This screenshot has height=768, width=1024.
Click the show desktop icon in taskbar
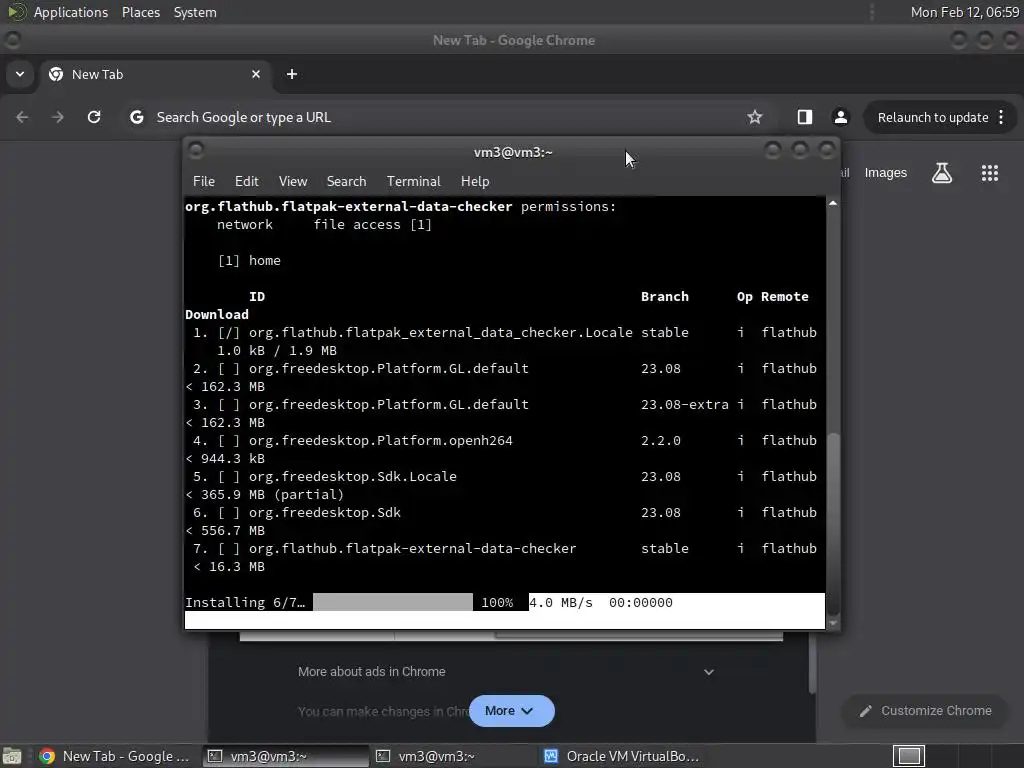click(12, 756)
